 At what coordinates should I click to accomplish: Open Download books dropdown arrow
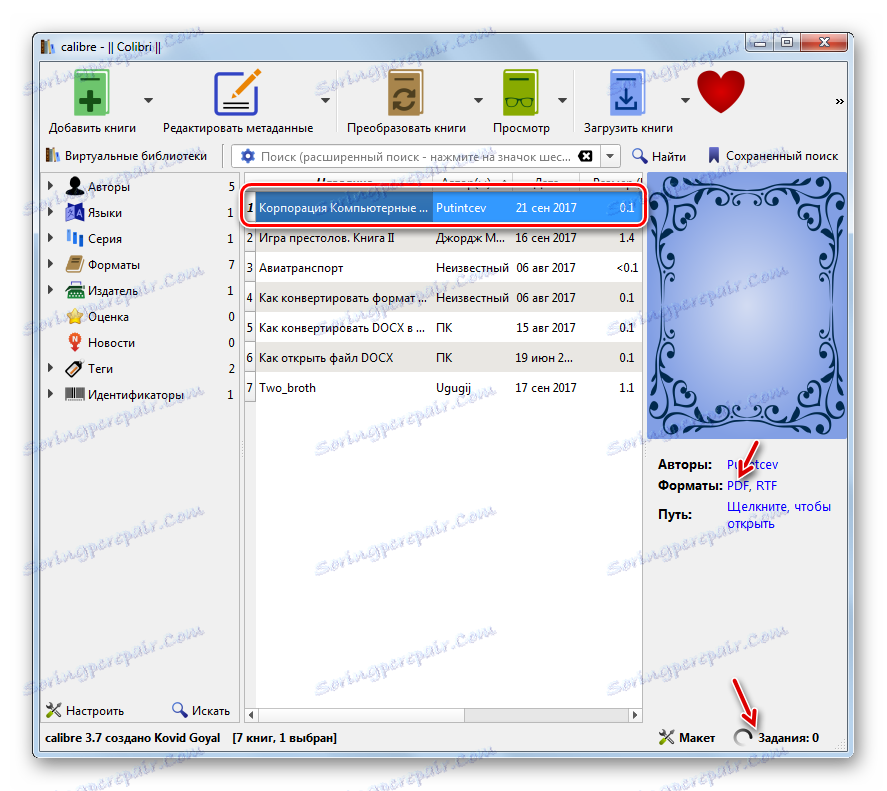point(686,101)
